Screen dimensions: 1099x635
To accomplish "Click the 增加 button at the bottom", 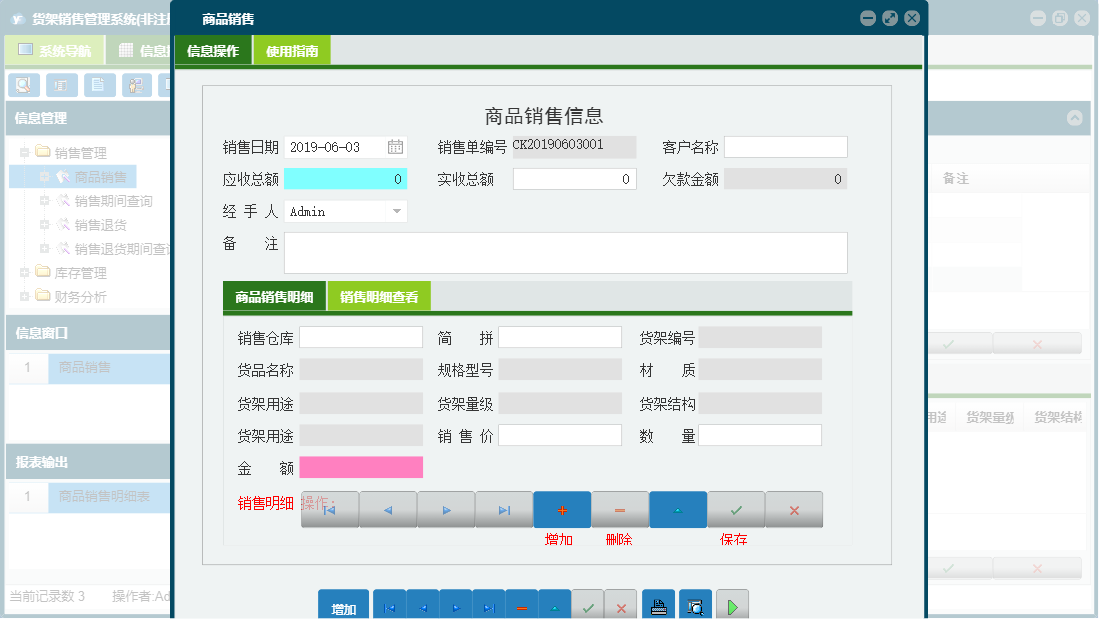I will (341, 604).
